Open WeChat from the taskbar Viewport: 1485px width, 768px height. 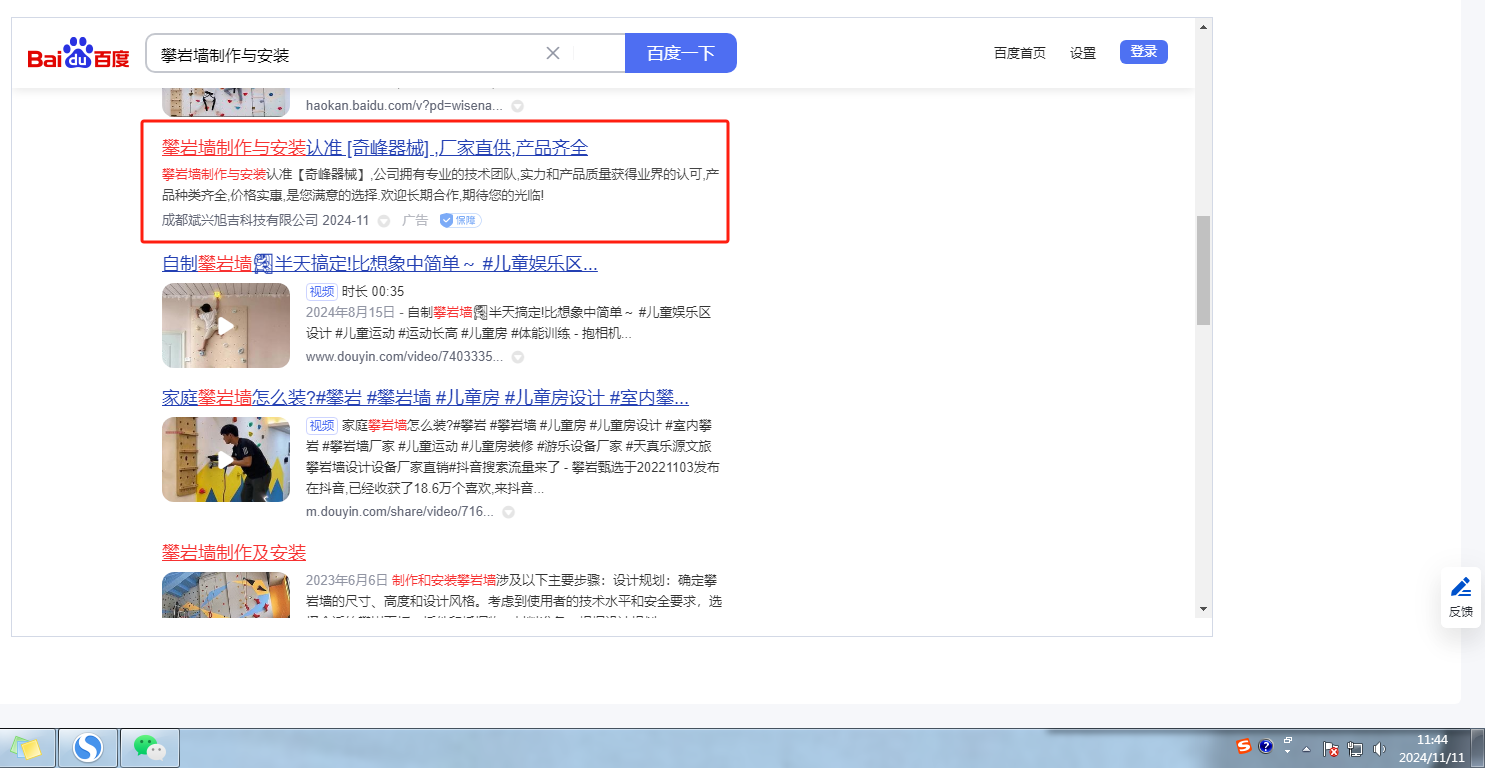tap(149, 747)
